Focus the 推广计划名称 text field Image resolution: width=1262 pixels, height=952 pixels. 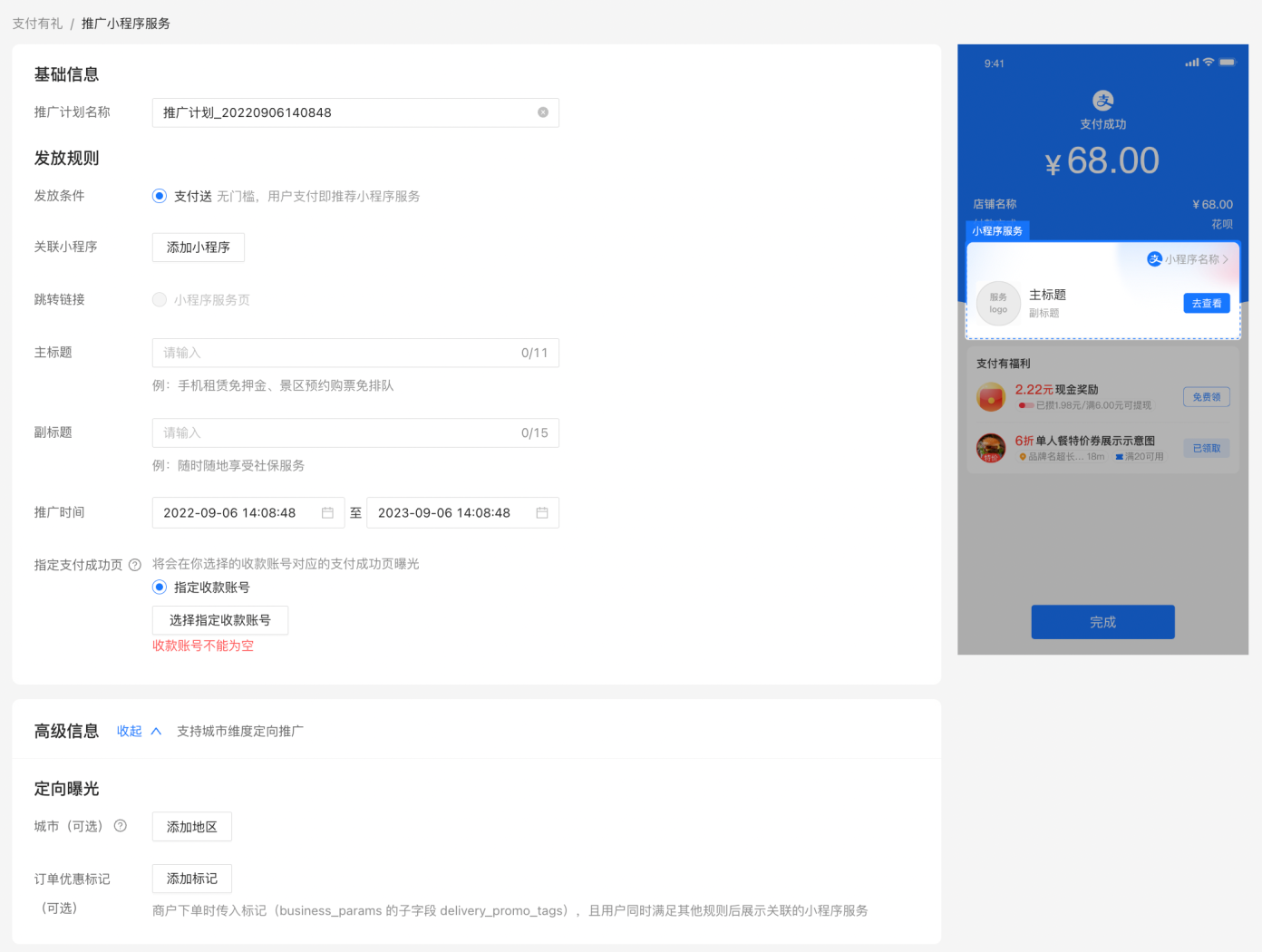(355, 112)
